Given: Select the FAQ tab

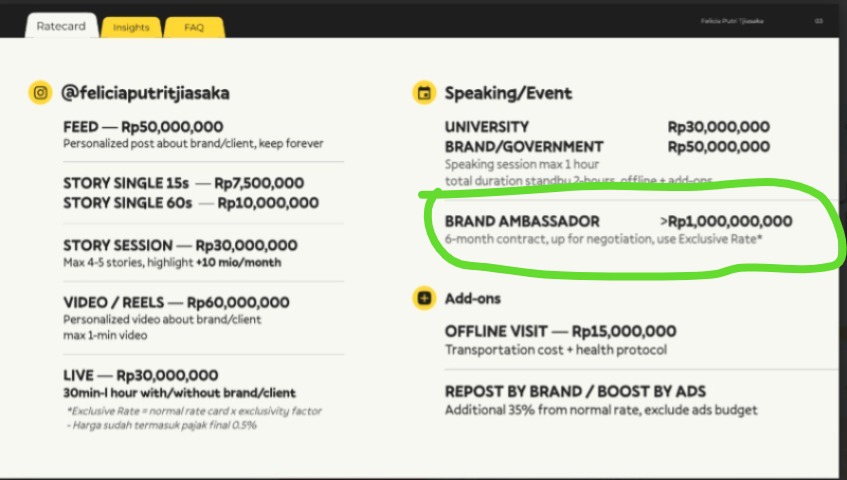Looking at the screenshot, I should pyautogui.click(x=193, y=27).
